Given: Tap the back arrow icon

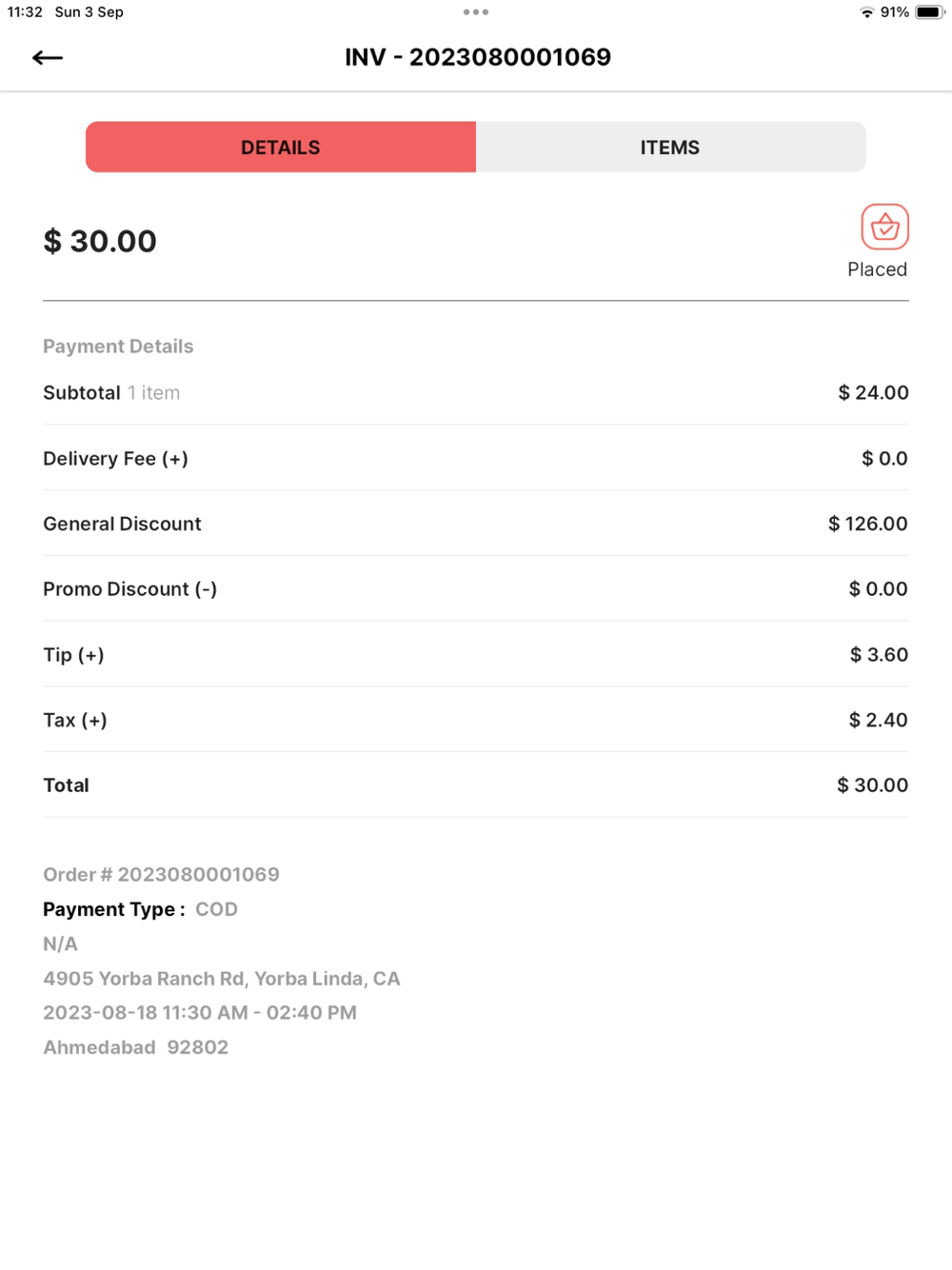Looking at the screenshot, I should (48, 58).
